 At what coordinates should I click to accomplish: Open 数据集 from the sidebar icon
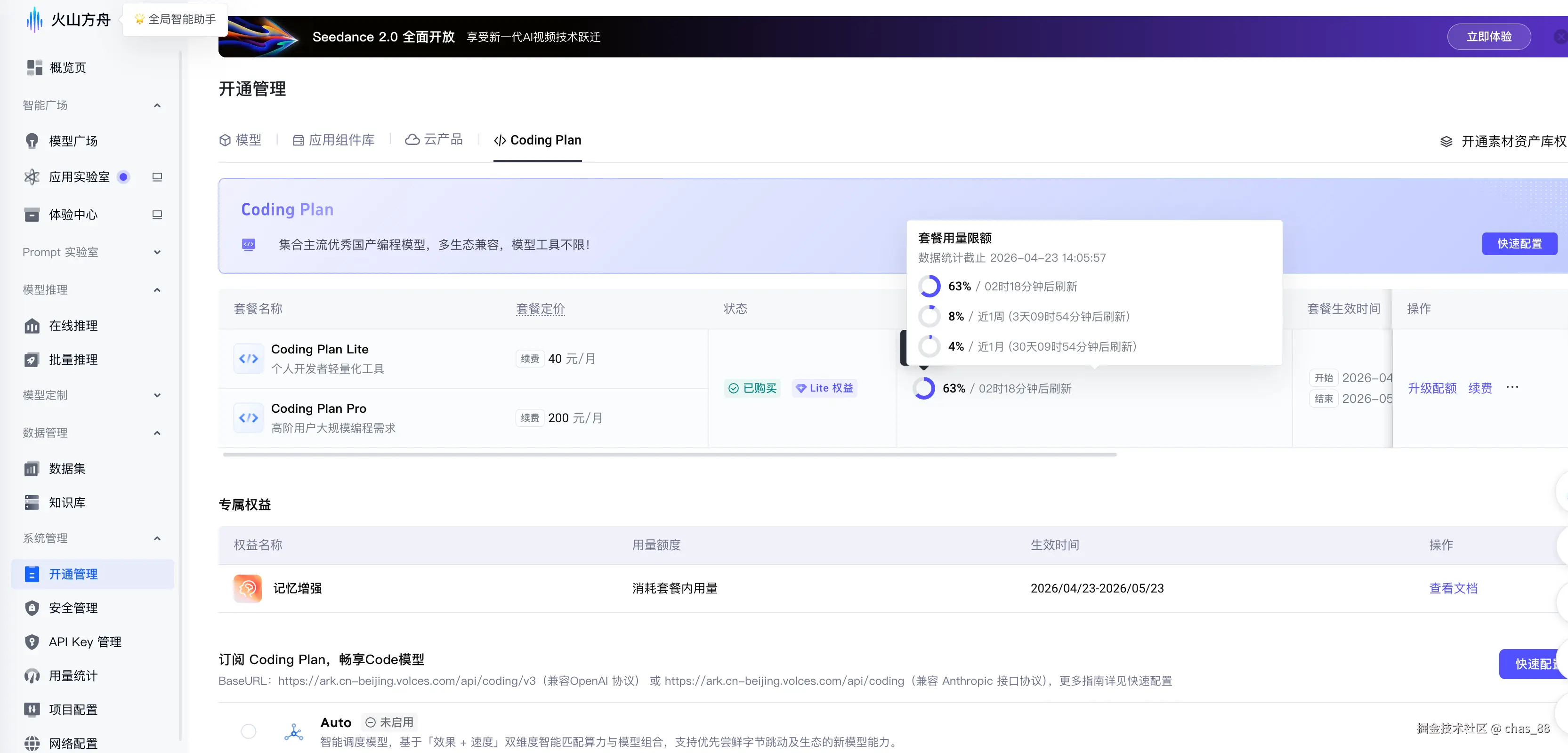click(32, 469)
